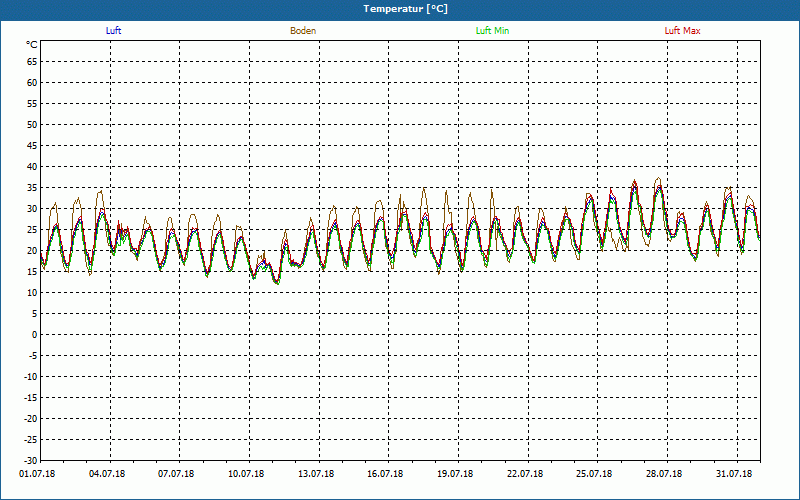The height and width of the screenshot is (500, 800).
Task: Click the 31.07.18 date label
Action: point(734,474)
